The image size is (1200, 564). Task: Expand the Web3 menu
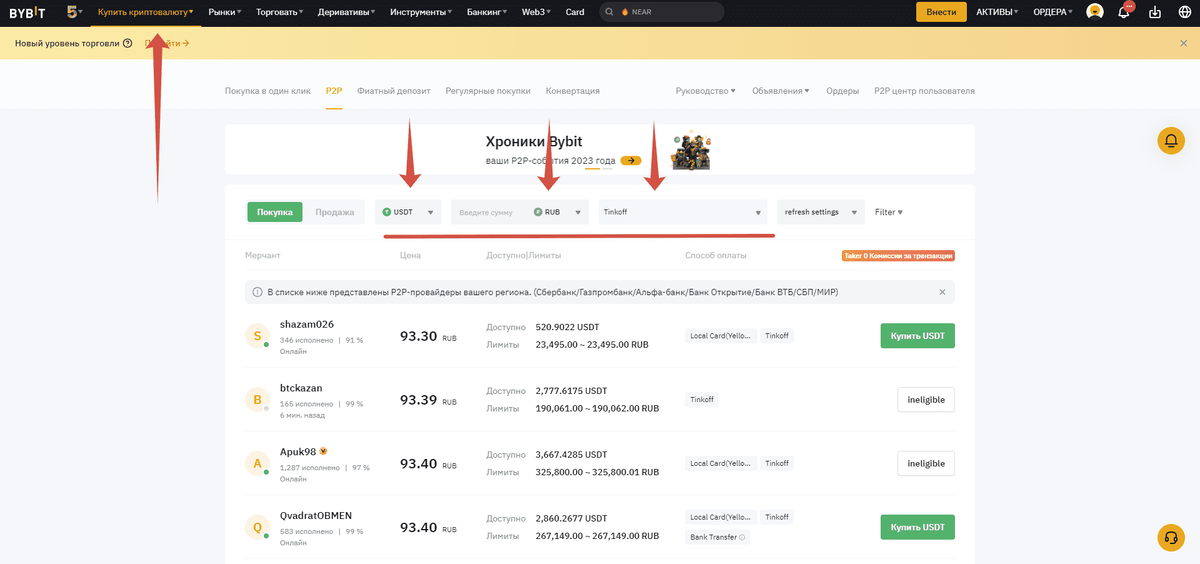click(537, 12)
